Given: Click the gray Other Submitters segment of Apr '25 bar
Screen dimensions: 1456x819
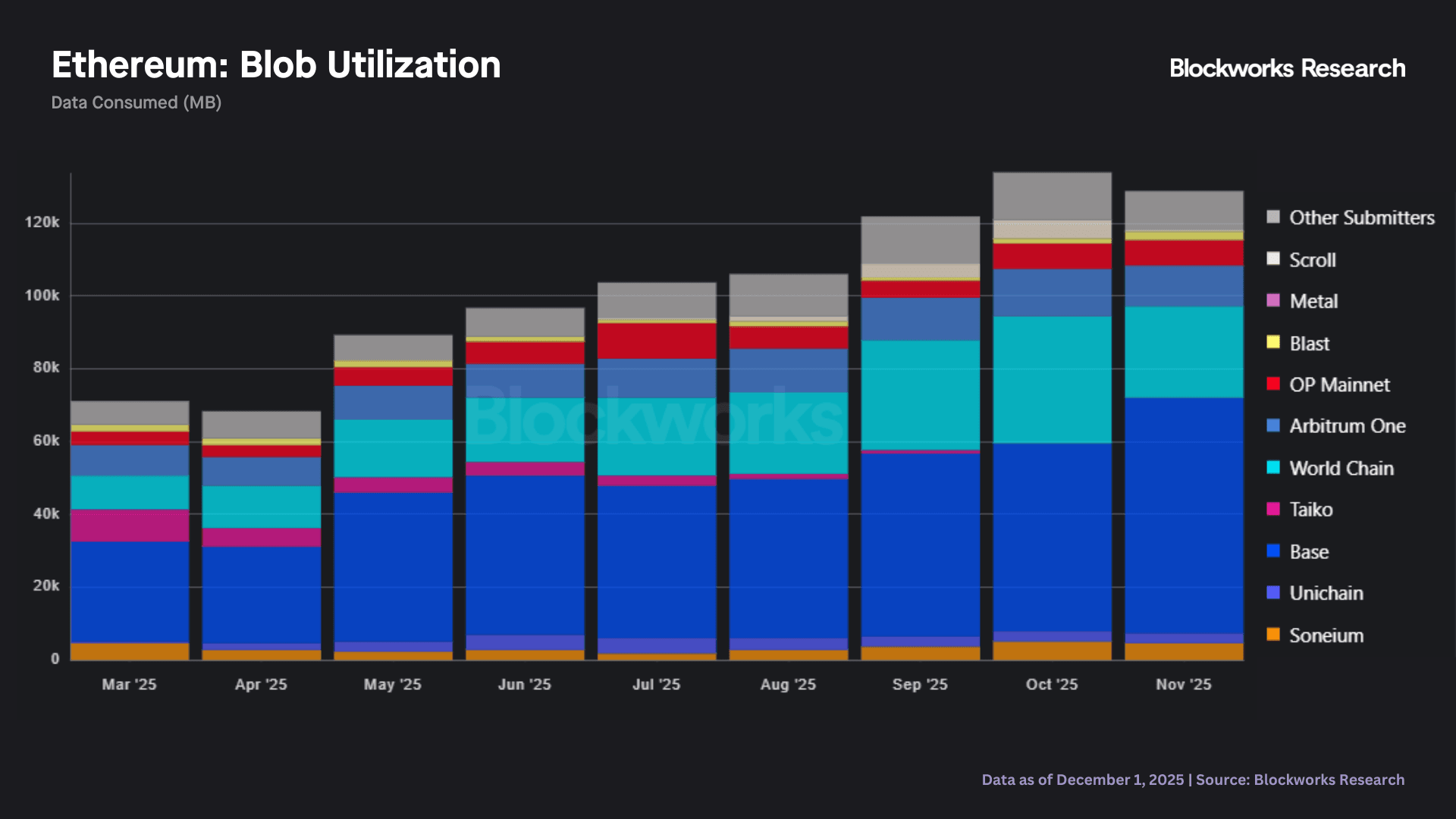Looking at the screenshot, I should point(262,425).
